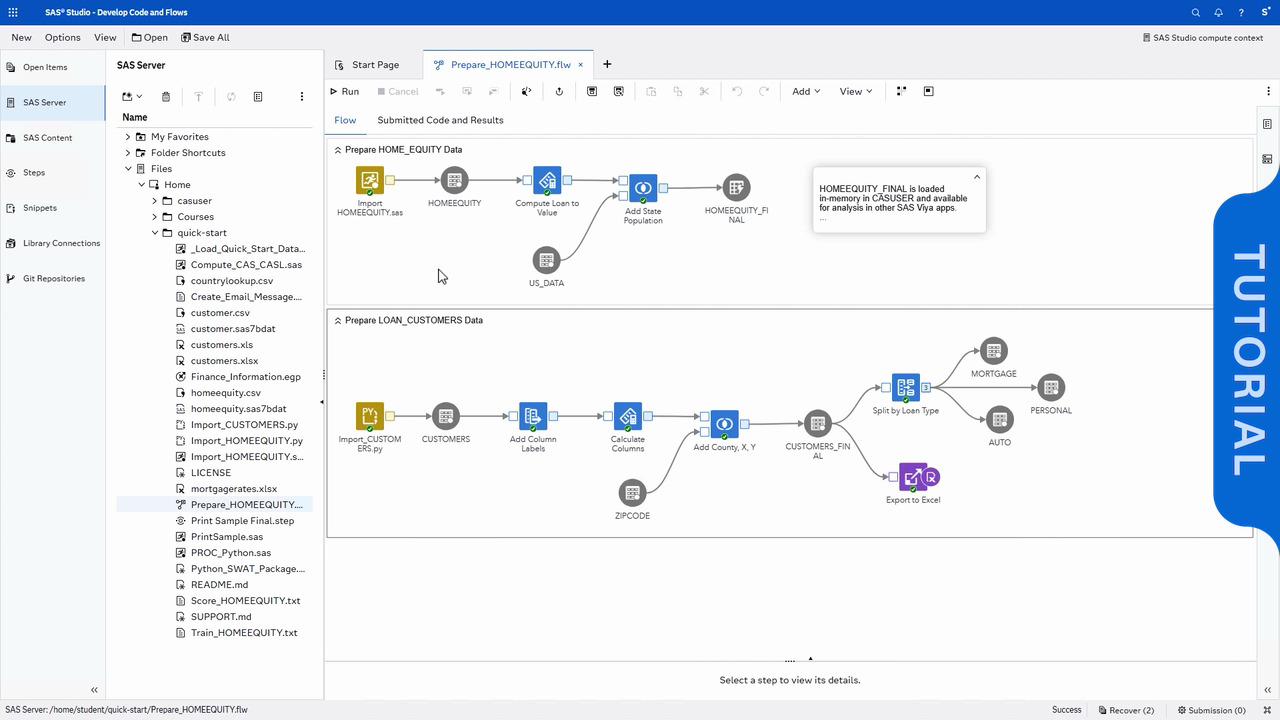
Task: Collapse the Prepare LOAN_CUSTOMERS Data swimlane
Action: click(x=338, y=321)
